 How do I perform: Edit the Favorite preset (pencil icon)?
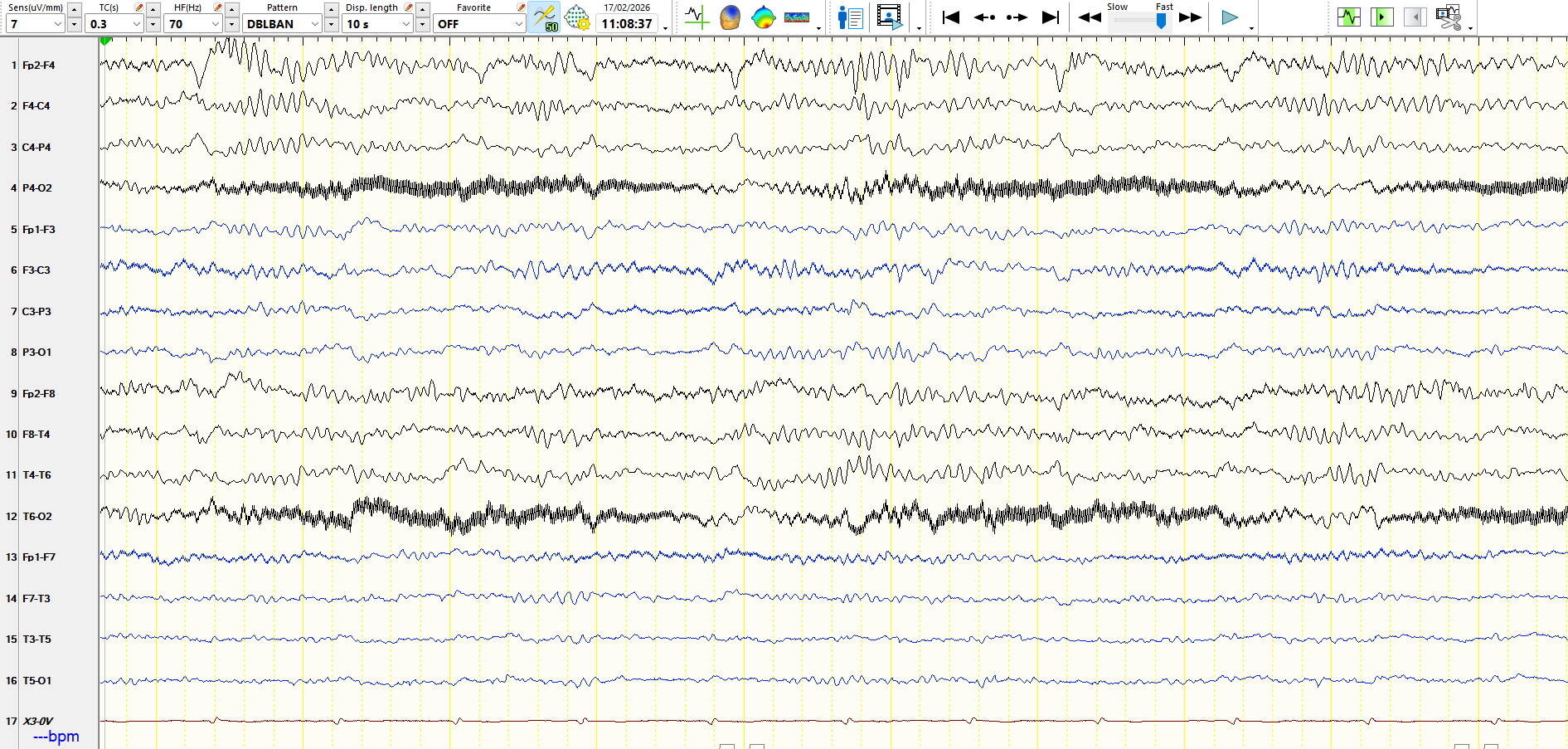point(521,7)
